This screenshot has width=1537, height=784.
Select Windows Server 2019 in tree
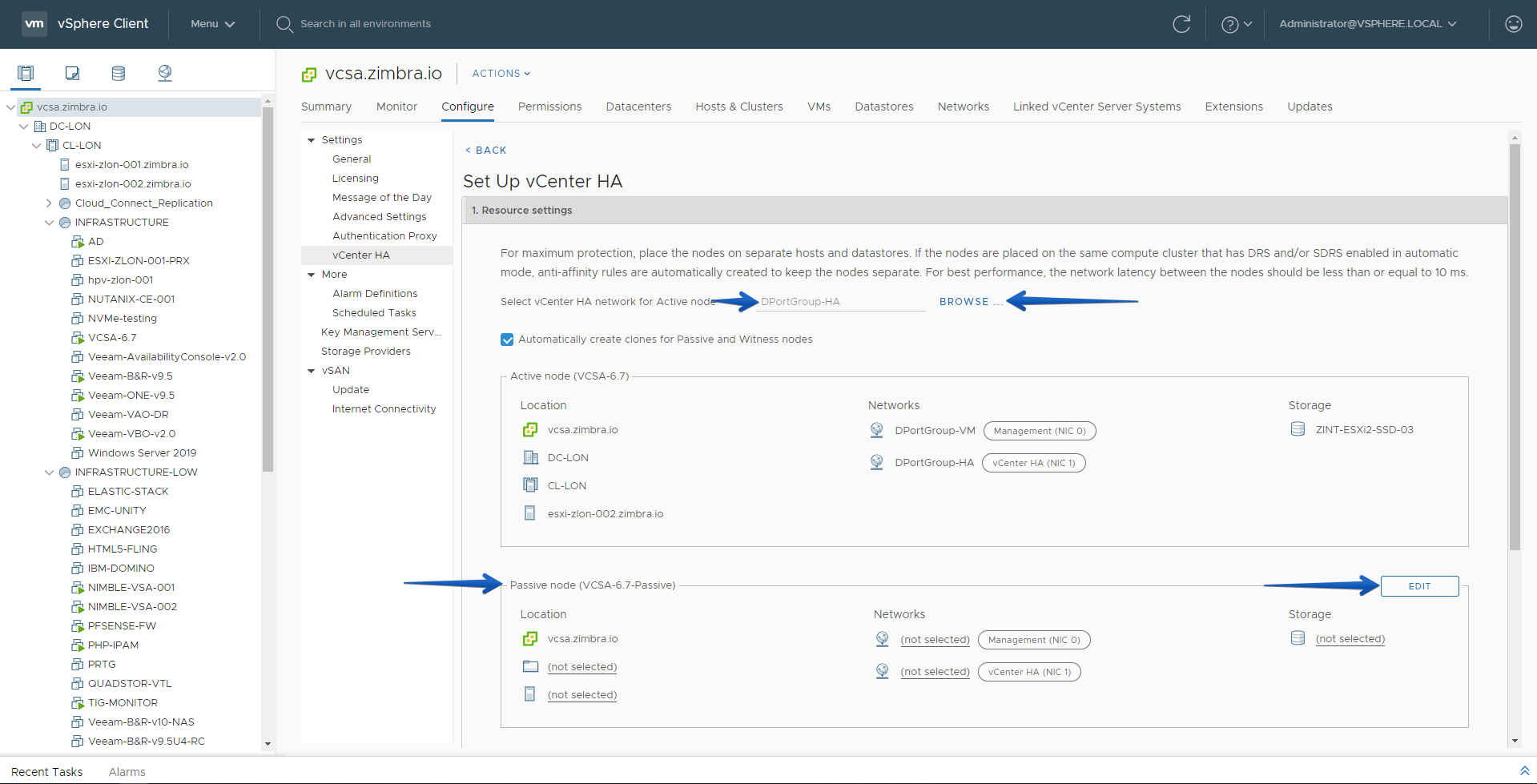pos(142,452)
